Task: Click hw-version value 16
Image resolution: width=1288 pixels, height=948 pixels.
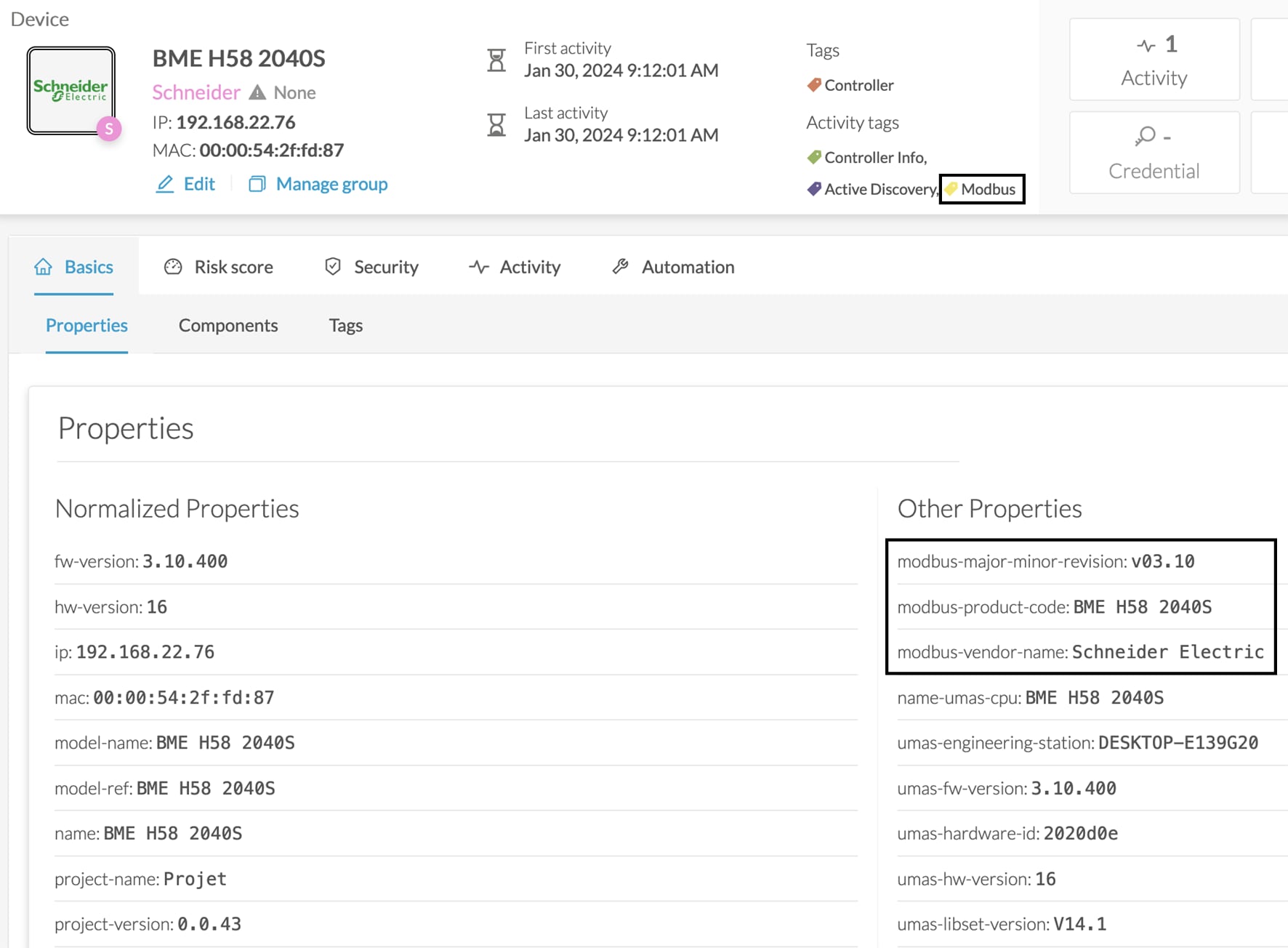Action: 157,607
